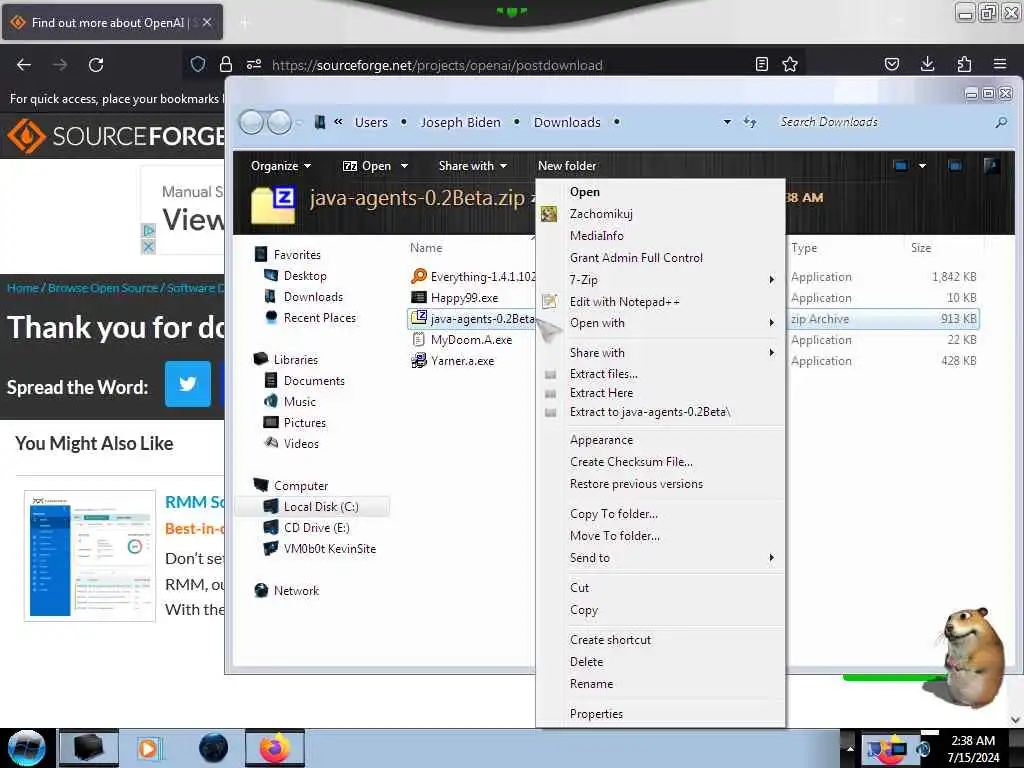Click Firefox back arrow icon
The height and width of the screenshot is (768, 1024).
[x=24, y=65]
